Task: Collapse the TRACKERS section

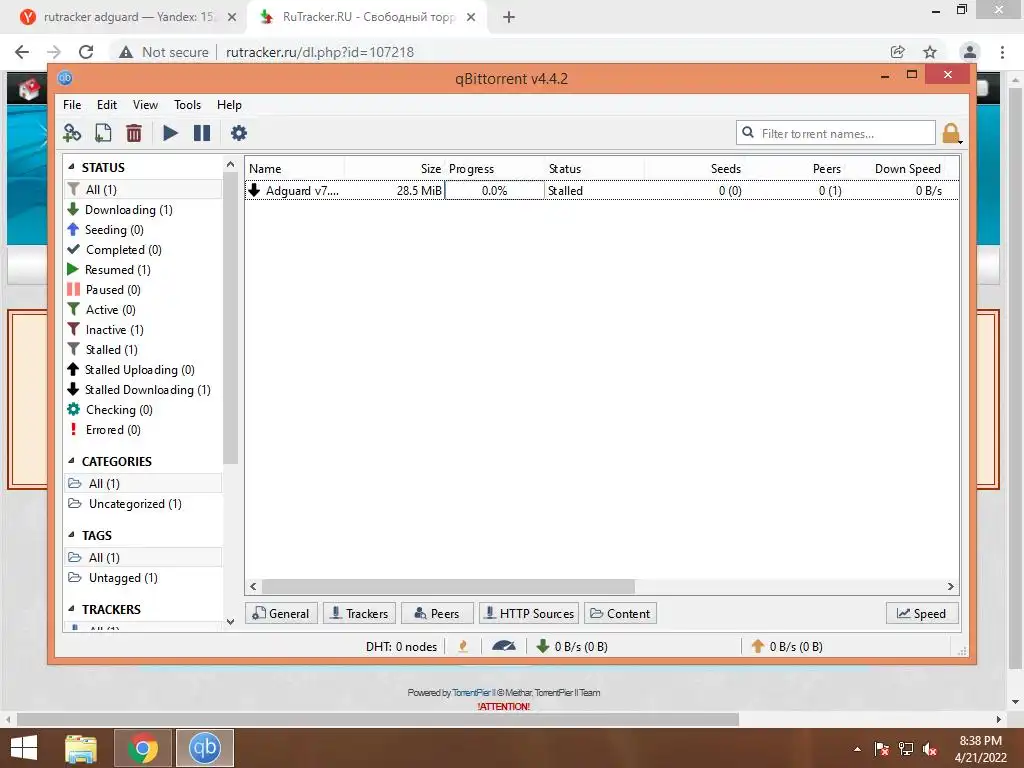Action: tap(71, 609)
